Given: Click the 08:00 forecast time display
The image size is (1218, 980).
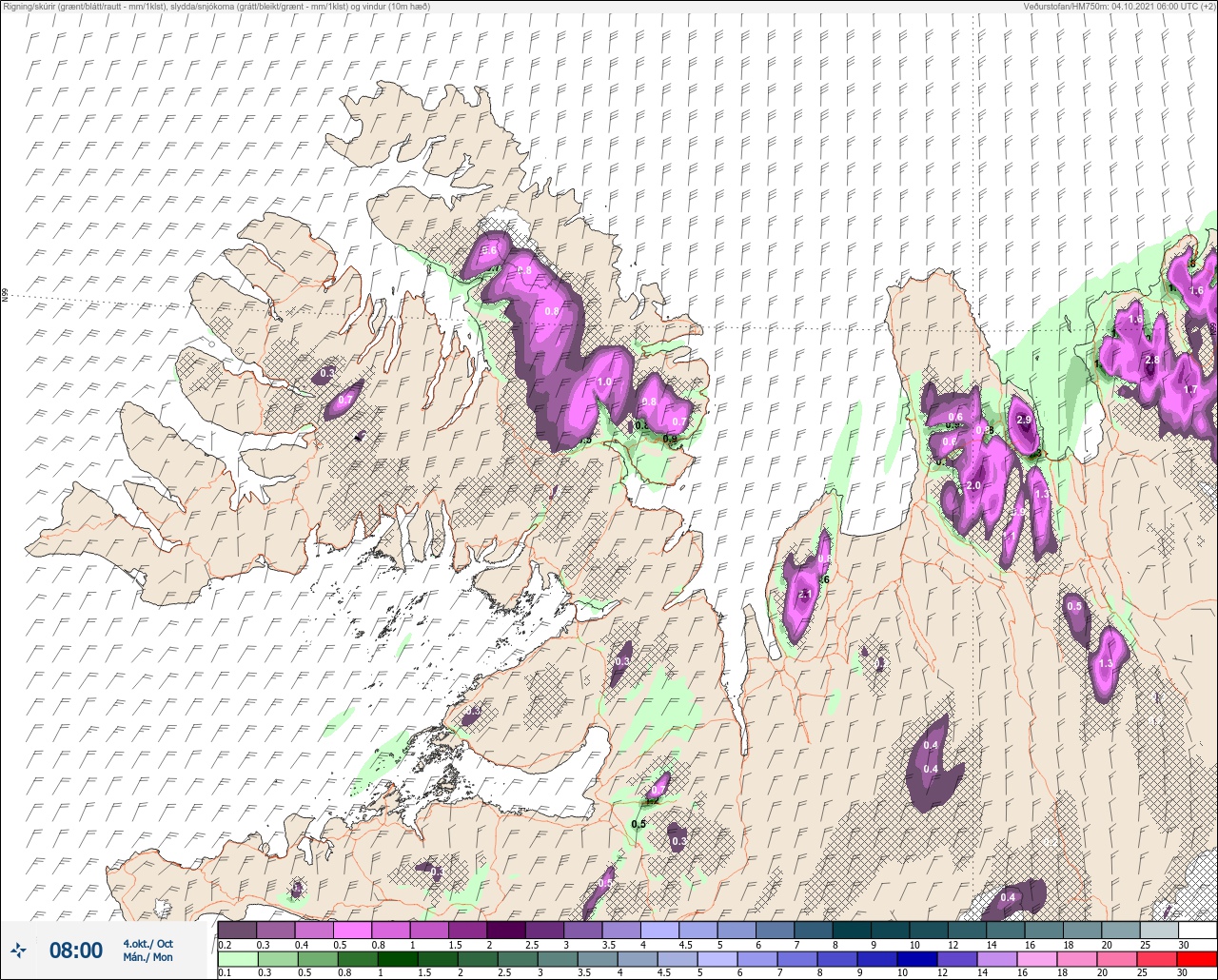Looking at the screenshot, I should (76, 951).
